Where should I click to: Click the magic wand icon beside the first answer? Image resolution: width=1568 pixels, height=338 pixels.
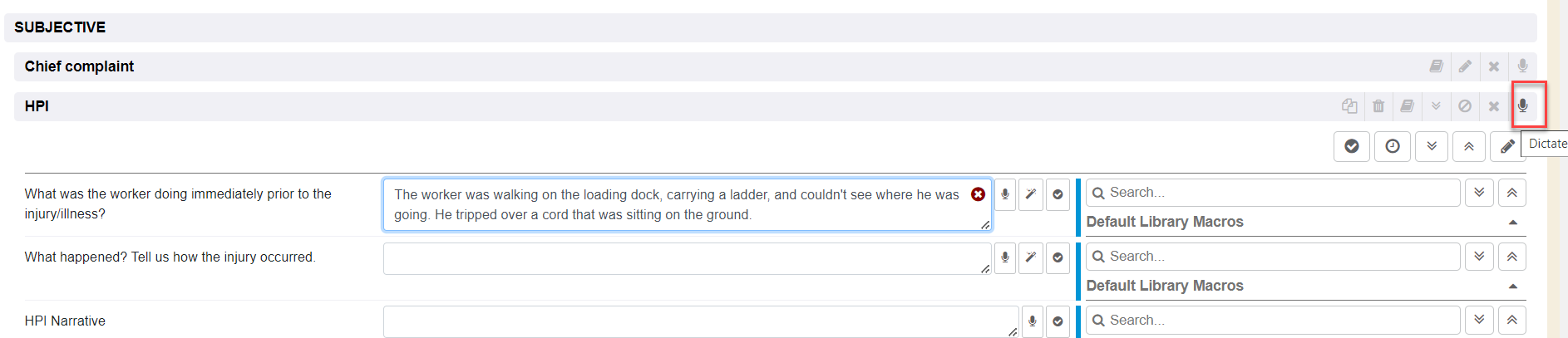point(1031,194)
